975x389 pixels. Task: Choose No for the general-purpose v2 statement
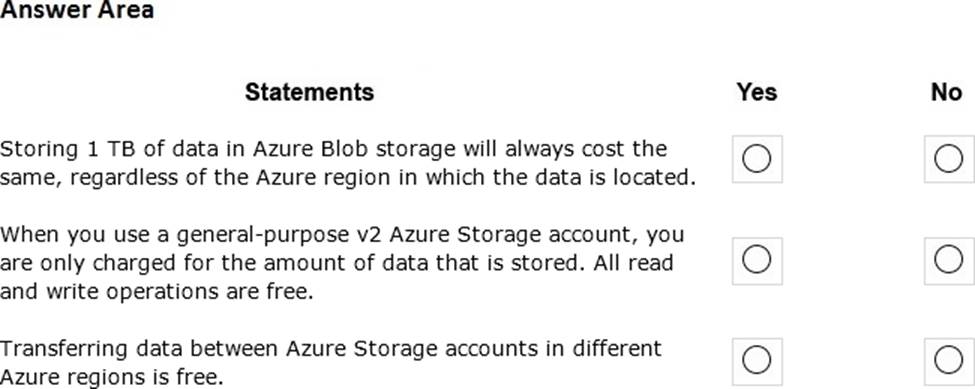click(x=948, y=260)
